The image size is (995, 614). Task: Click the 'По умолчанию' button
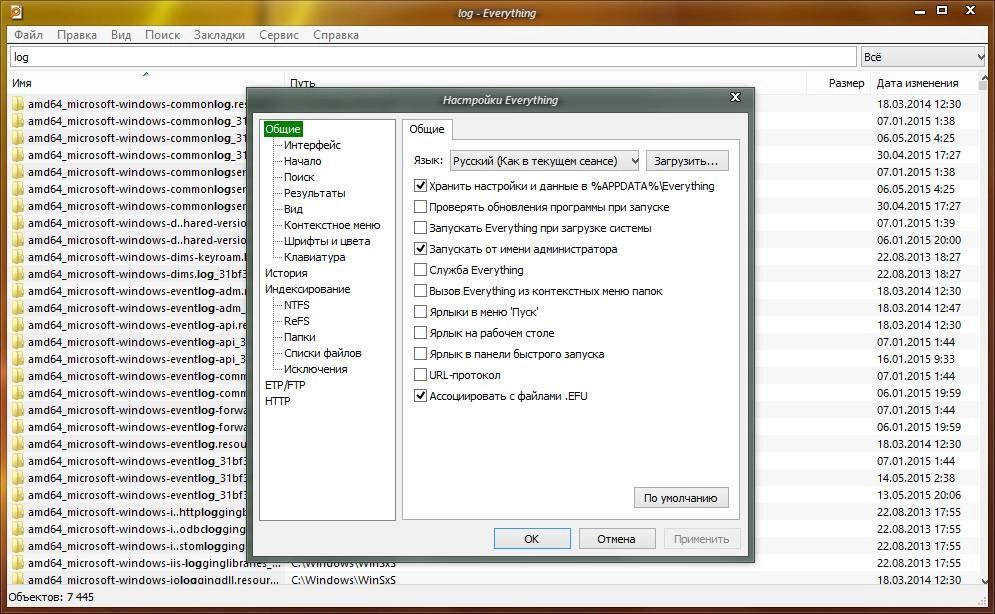pyautogui.click(x=681, y=498)
